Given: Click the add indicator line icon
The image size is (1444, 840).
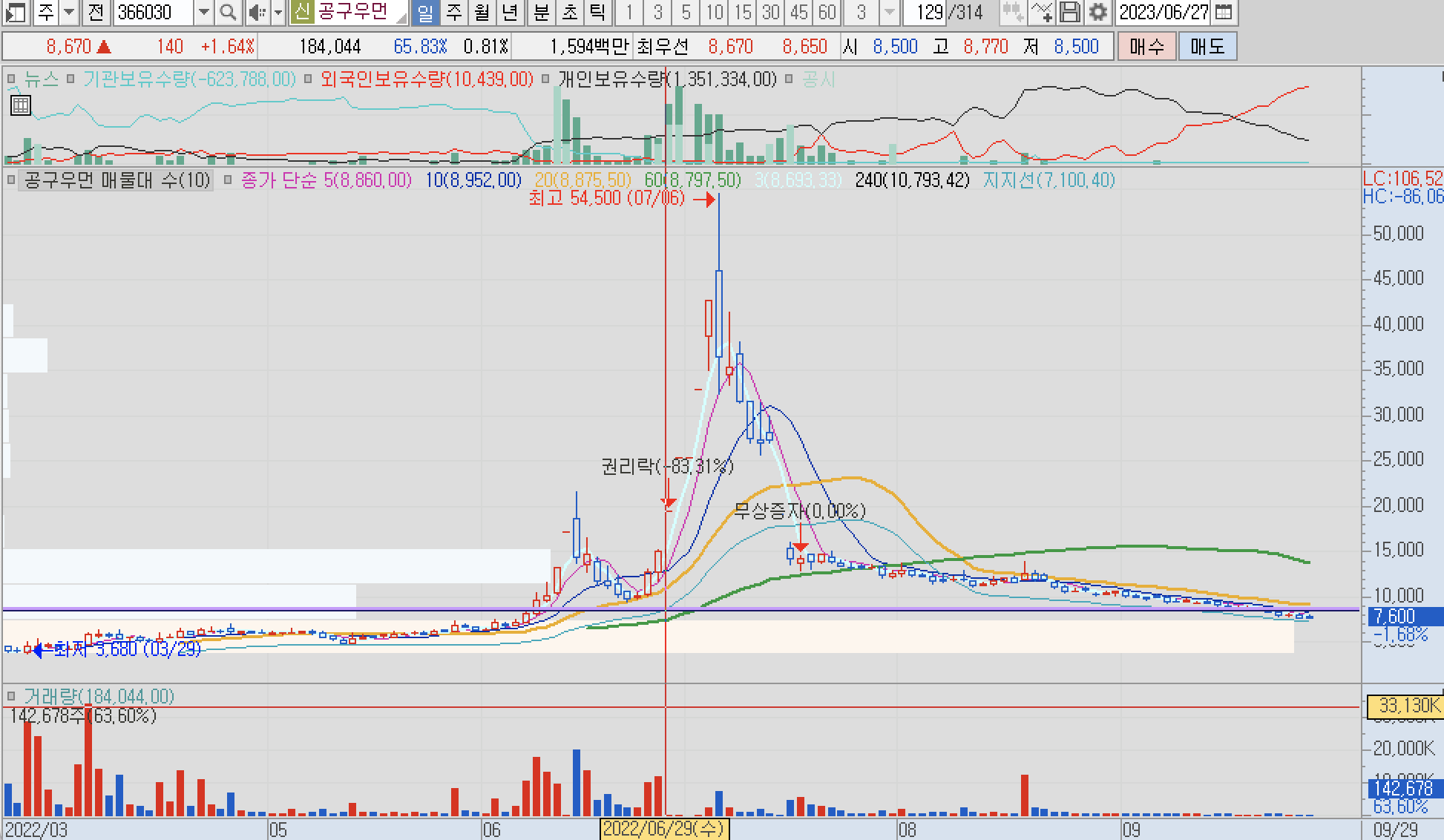Looking at the screenshot, I should (1041, 12).
